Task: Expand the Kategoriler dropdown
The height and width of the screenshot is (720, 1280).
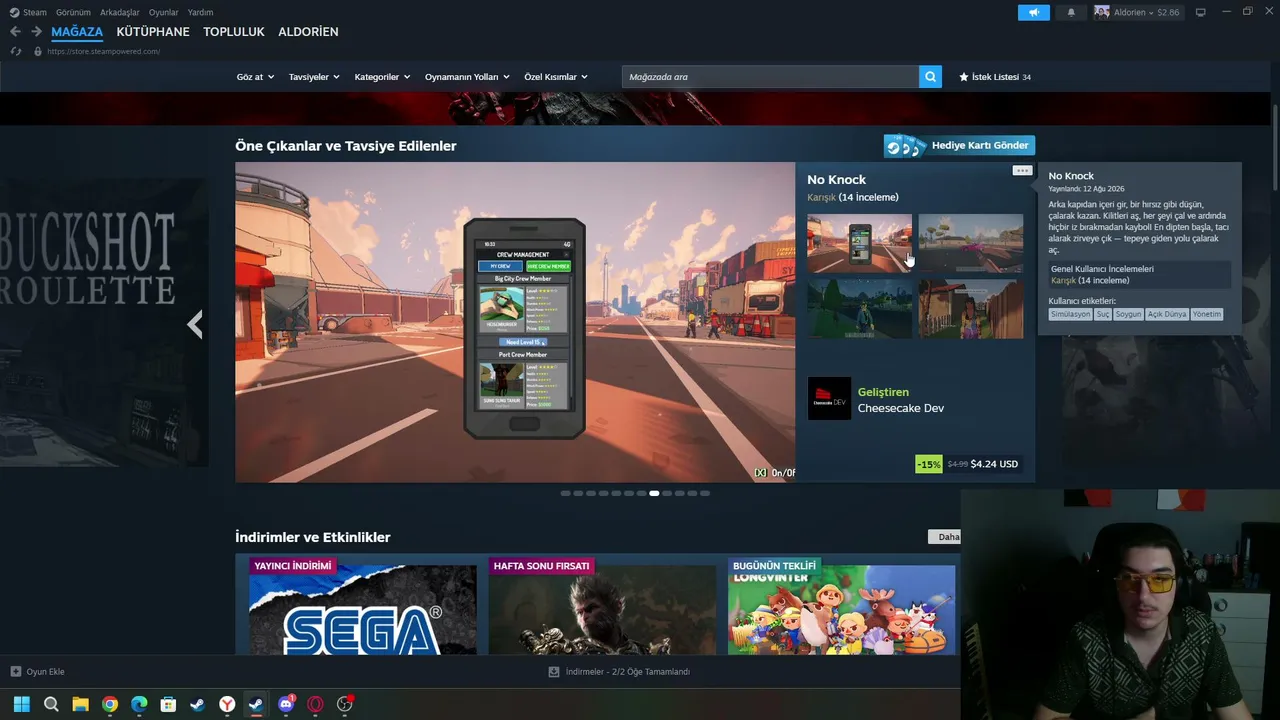Action: (382, 77)
